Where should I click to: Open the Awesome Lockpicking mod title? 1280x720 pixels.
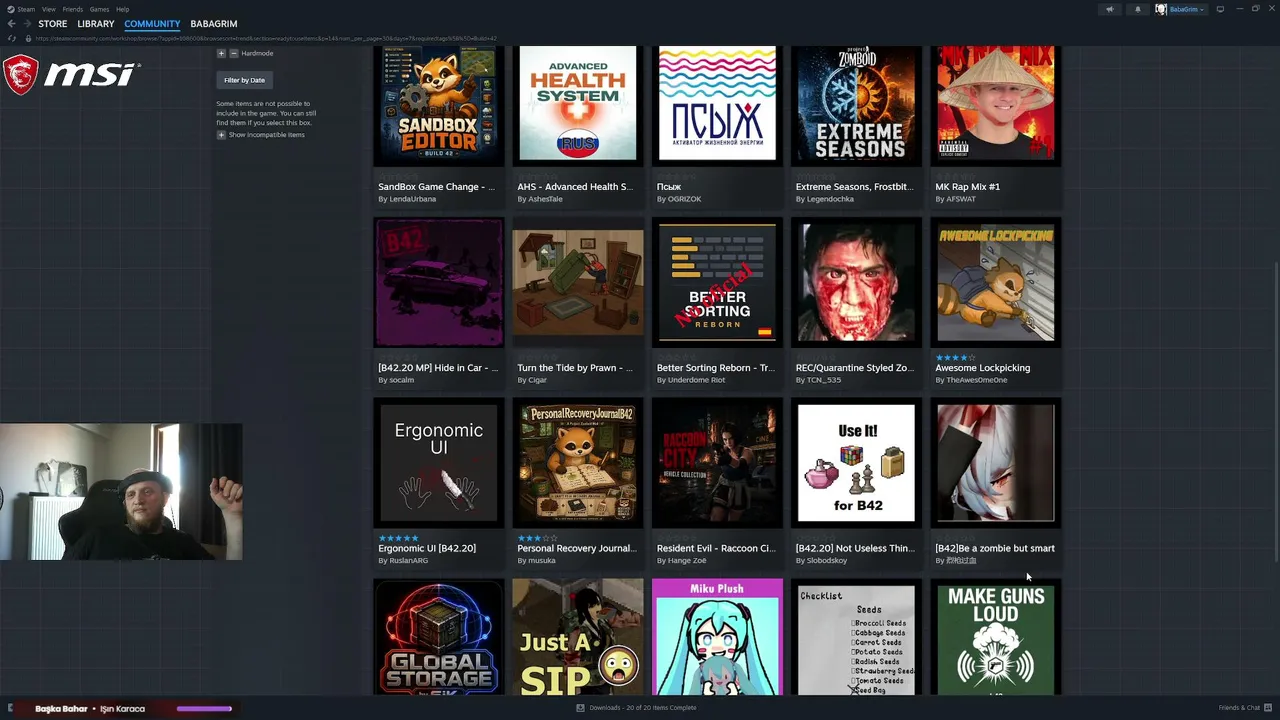982,368
